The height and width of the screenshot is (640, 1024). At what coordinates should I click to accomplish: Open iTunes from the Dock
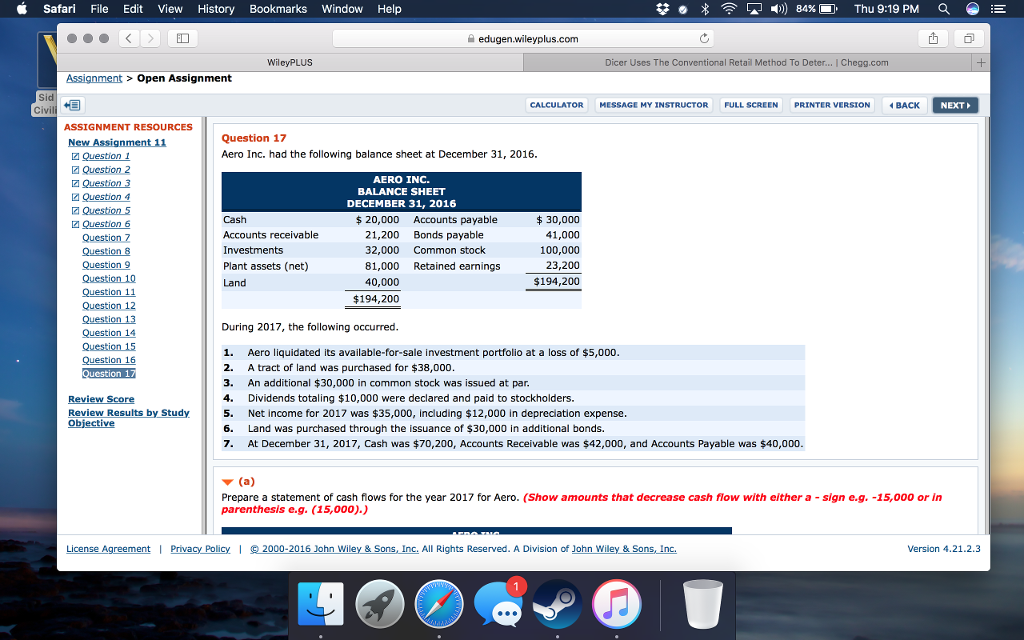tap(616, 603)
